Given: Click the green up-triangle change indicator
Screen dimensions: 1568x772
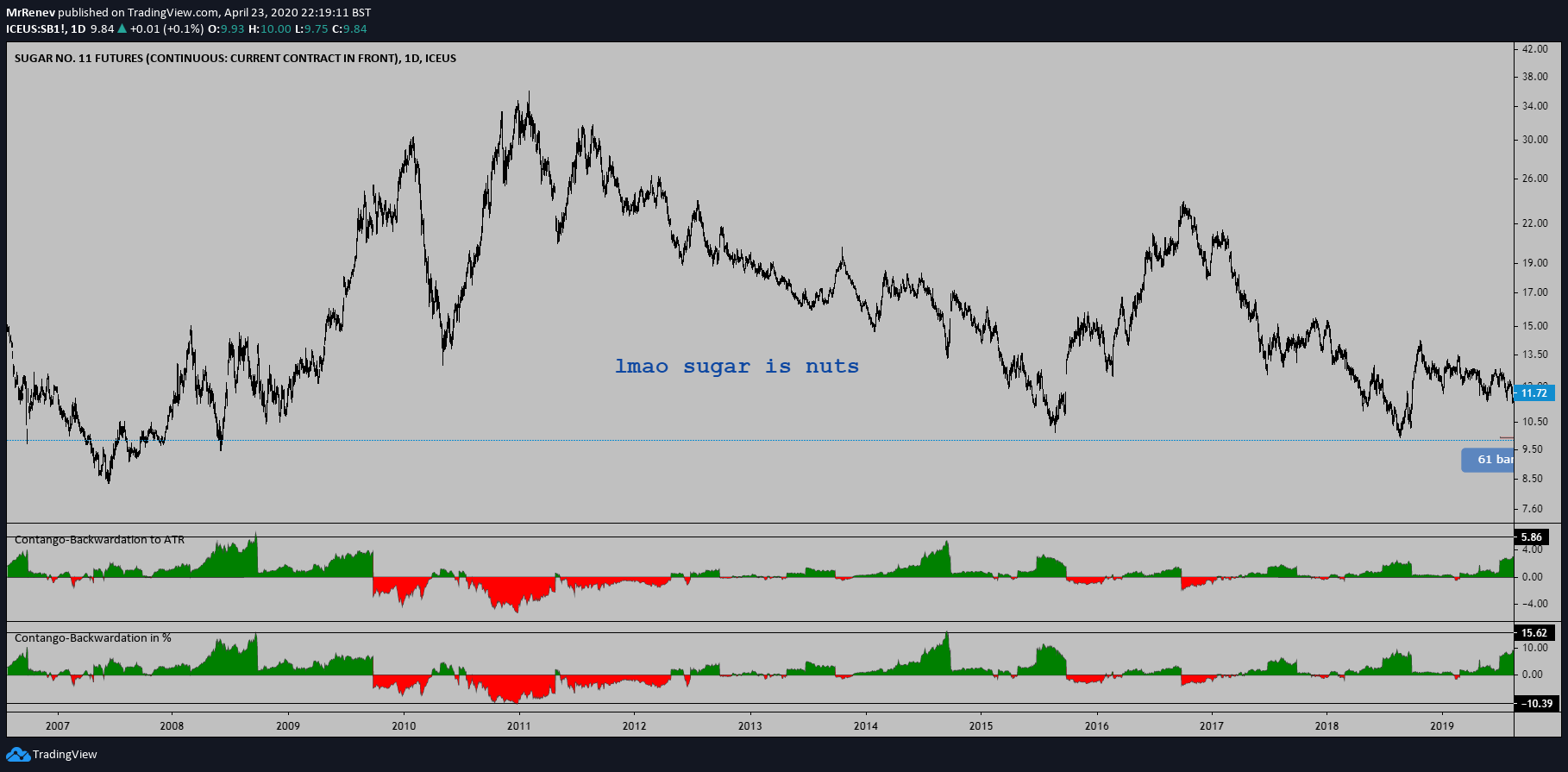Looking at the screenshot, I should coord(122,28).
